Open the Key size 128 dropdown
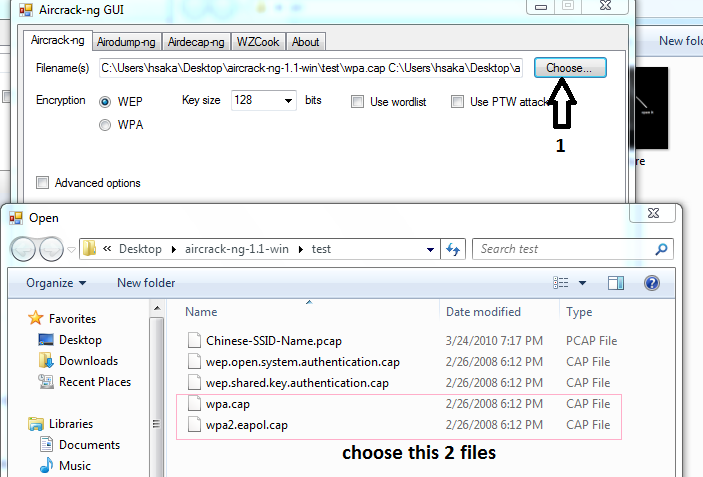703x477 pixels. 288,100
